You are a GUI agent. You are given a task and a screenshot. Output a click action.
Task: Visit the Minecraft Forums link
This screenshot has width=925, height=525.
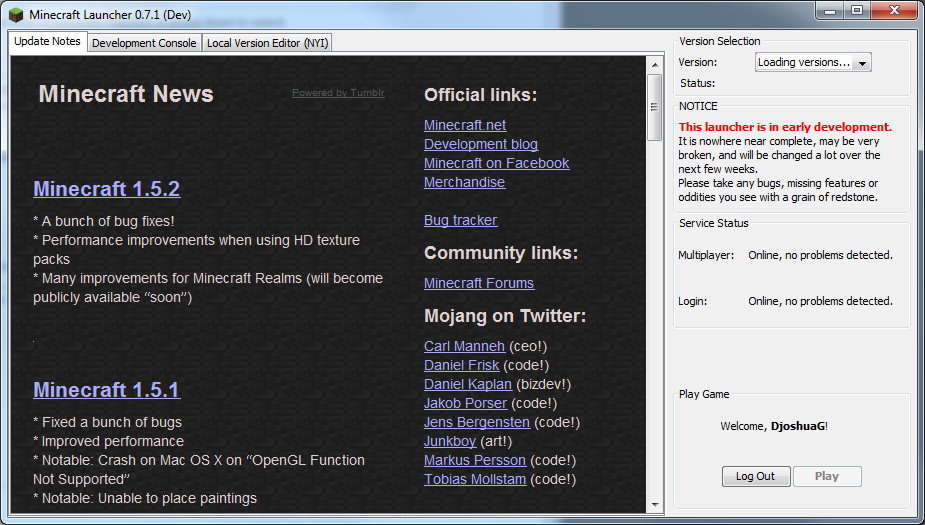click(479, 283)
